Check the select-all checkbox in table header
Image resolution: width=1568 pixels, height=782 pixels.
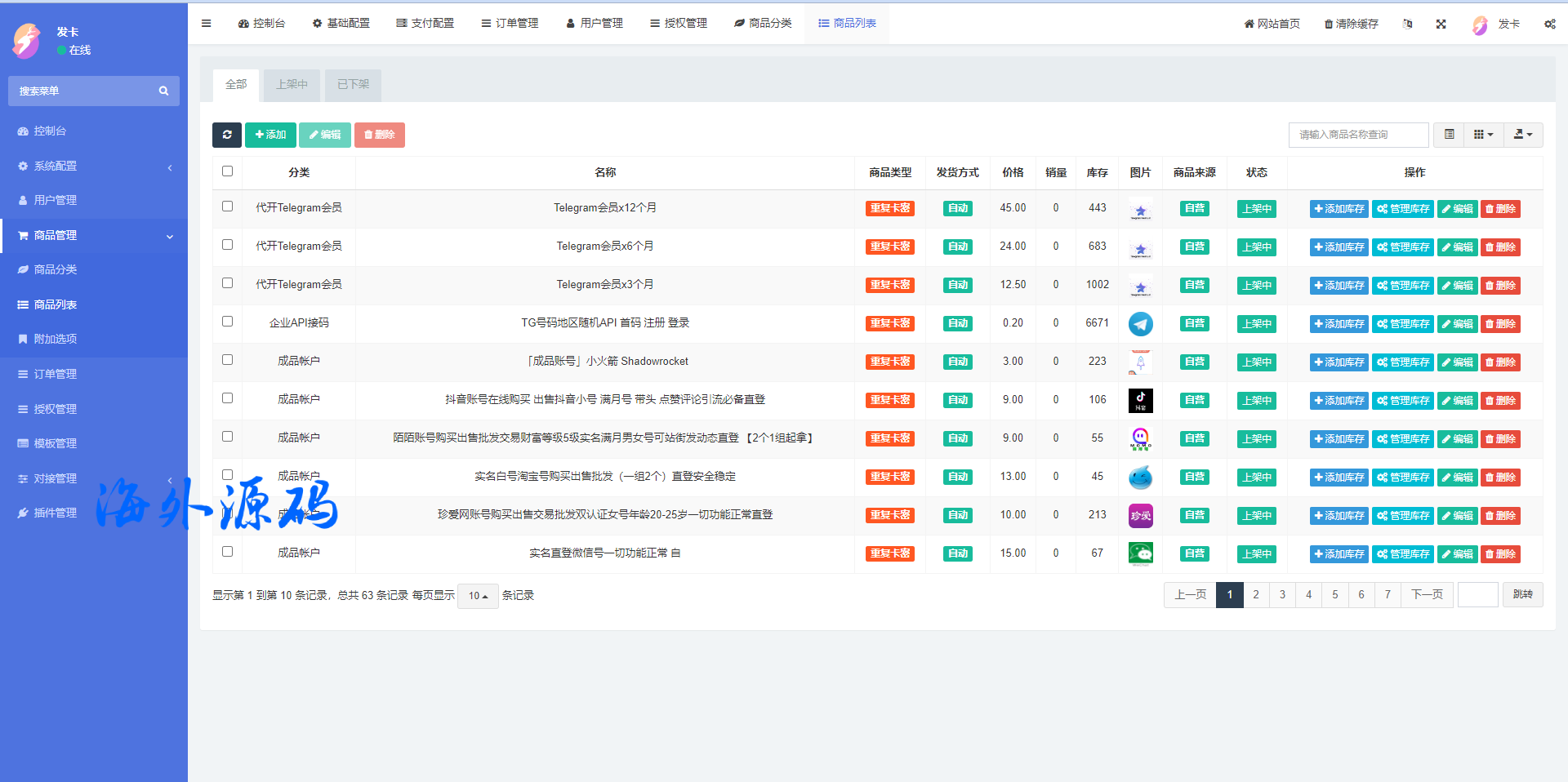[x=227, y=171]
